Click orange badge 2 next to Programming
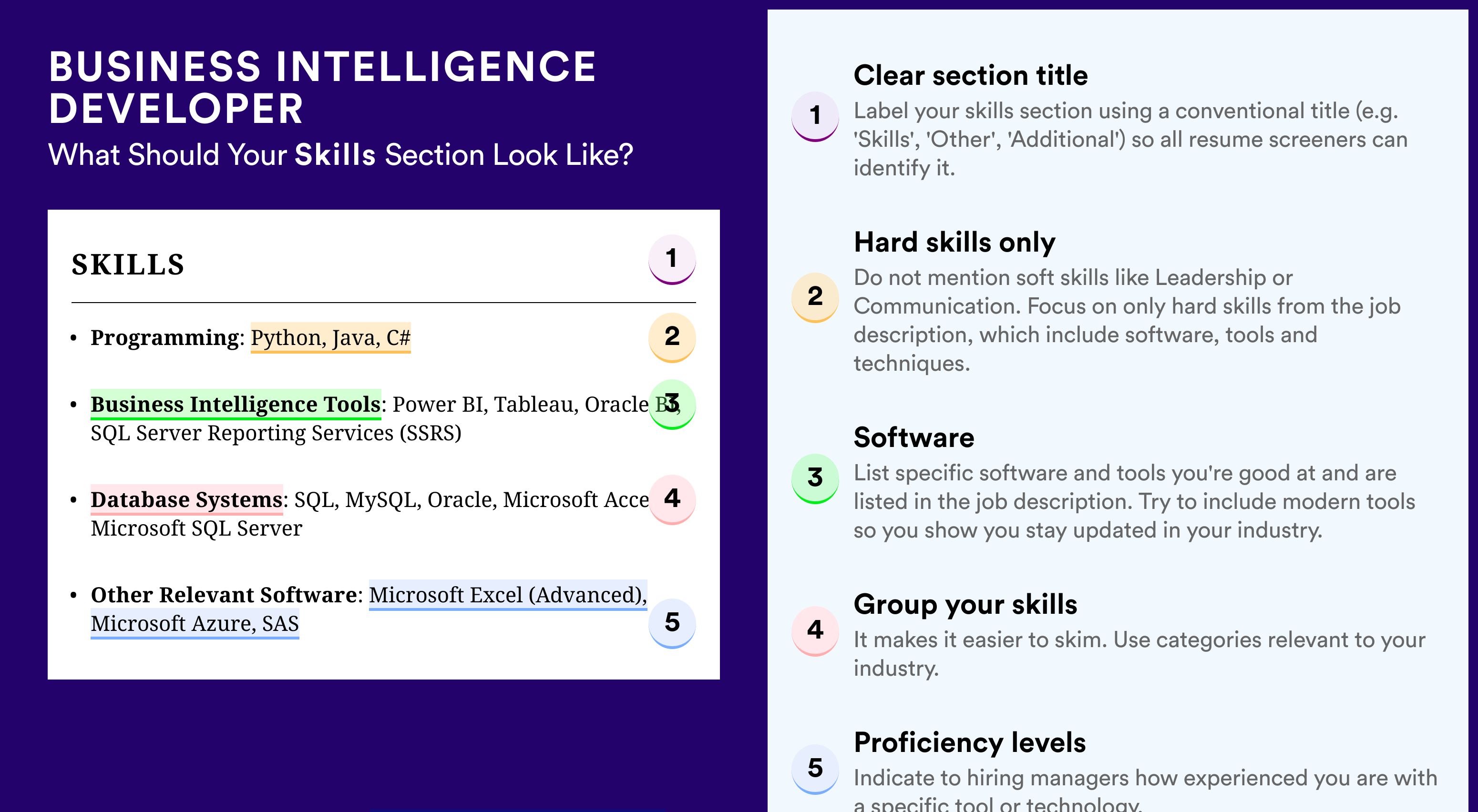The width and height of the screenshot is (1478, 812). [672, 337]
